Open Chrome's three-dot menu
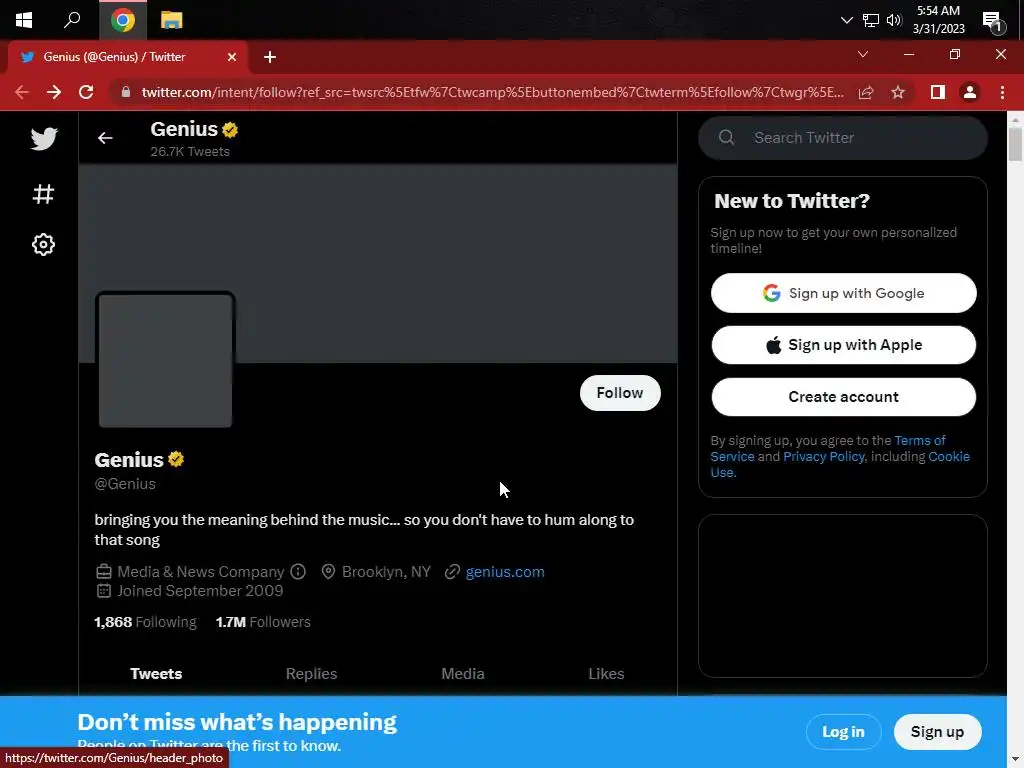 tap(1002, 92)
